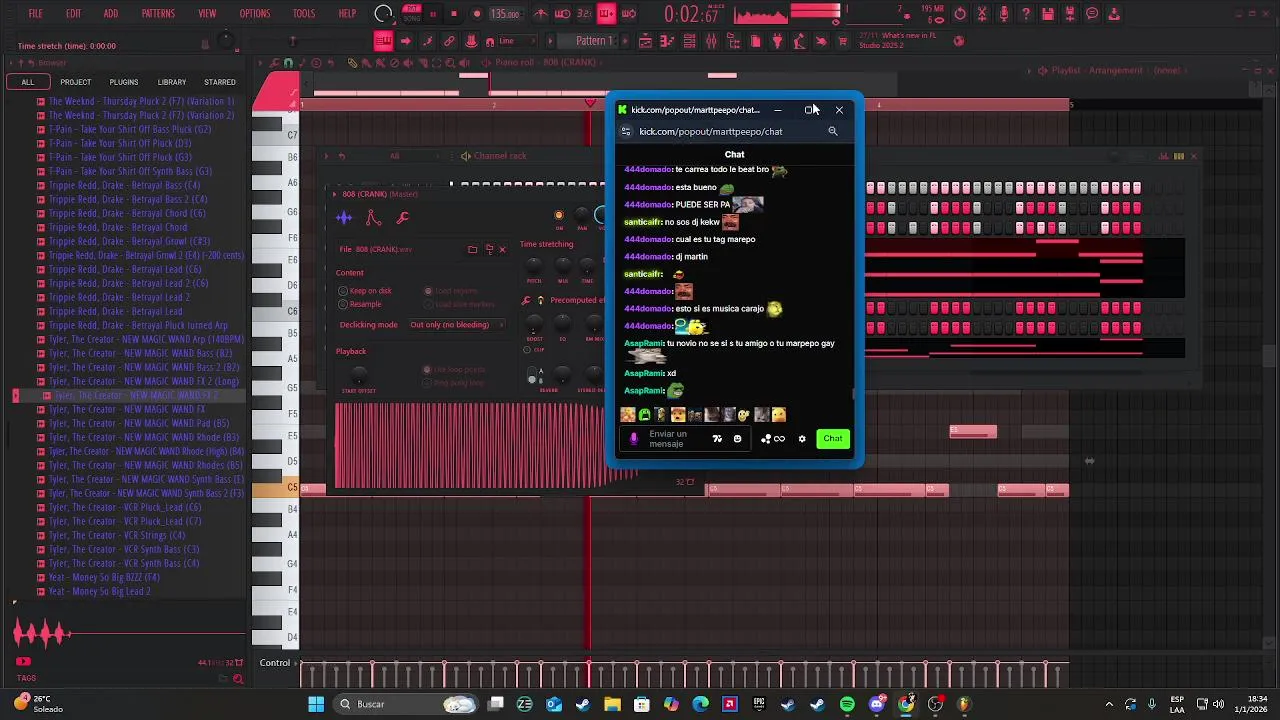
Task: Open the Line snap dropdown
Action: 519,41
